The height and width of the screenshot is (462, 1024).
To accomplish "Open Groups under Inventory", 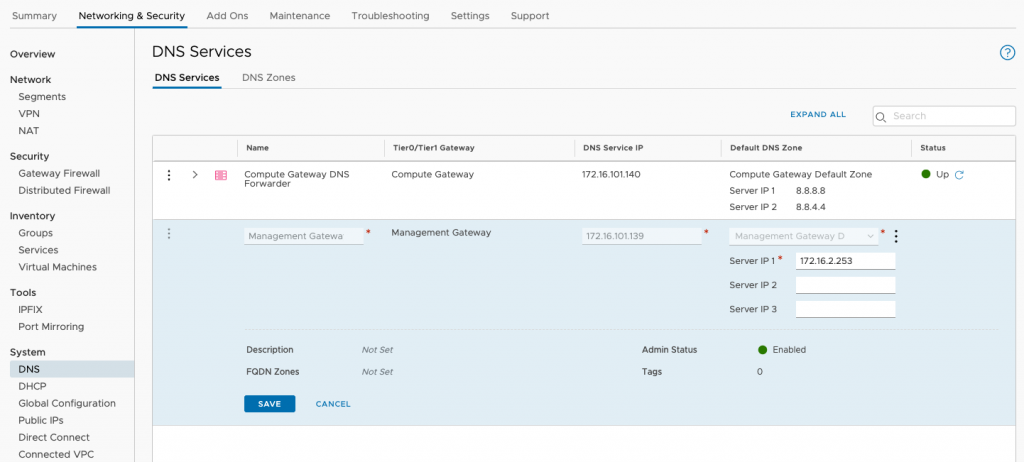I will 36,233.
